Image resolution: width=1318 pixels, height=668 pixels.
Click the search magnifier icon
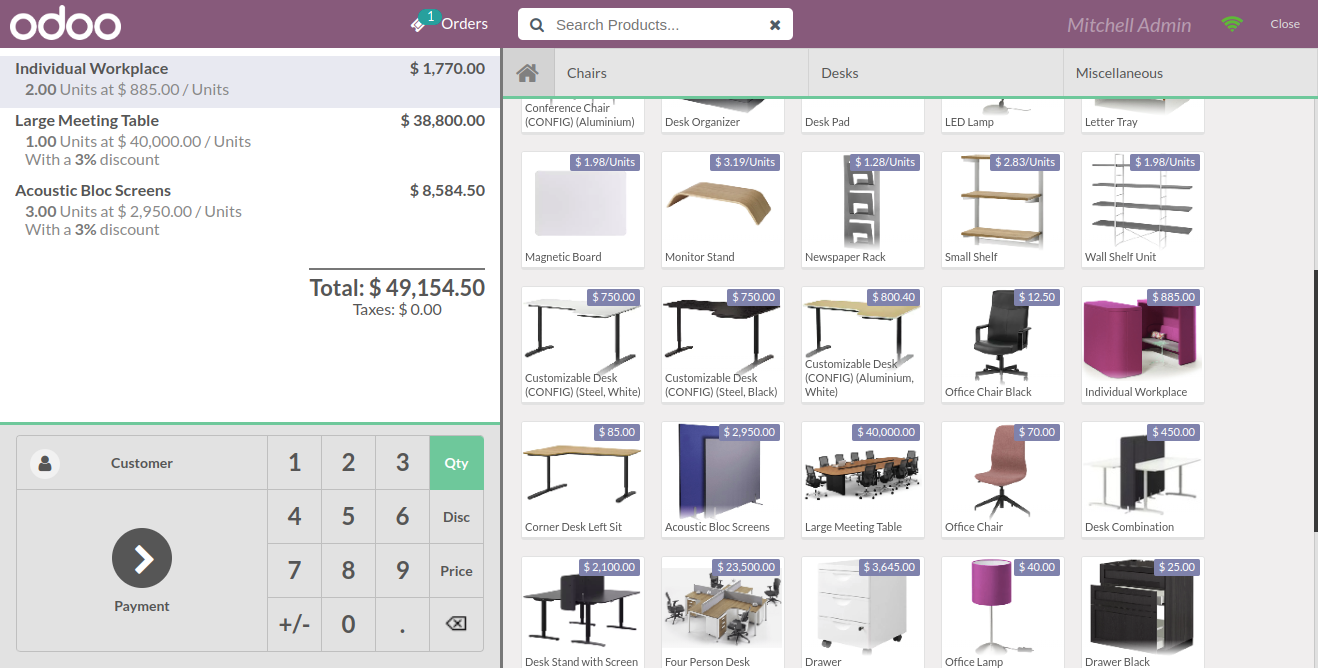point(537,25)
